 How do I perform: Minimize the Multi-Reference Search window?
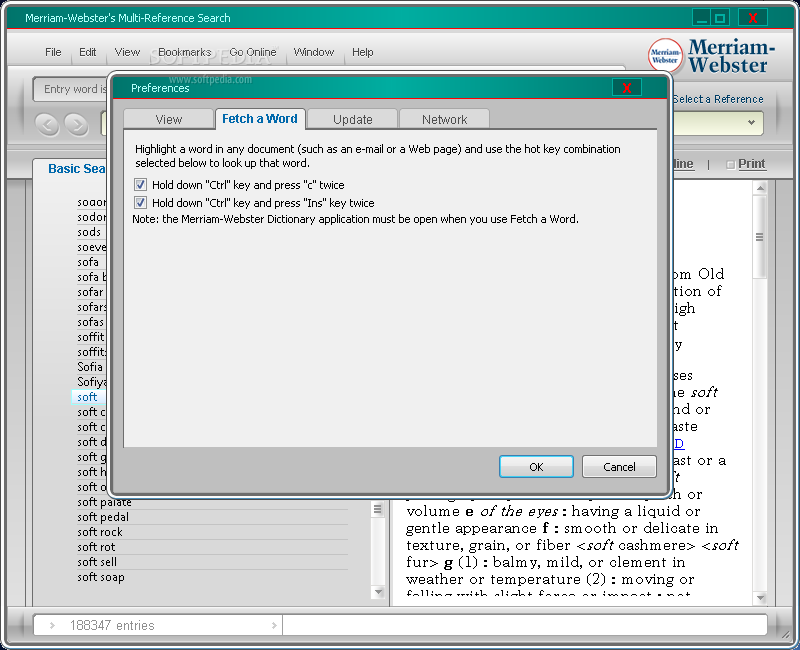[x=702, y=18]
